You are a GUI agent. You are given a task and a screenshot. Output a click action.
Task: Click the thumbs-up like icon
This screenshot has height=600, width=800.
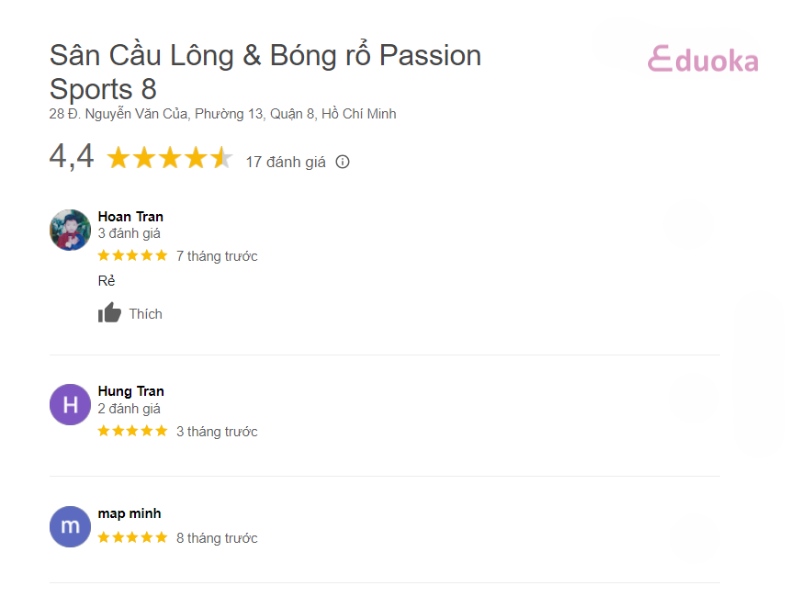point(109,314)
